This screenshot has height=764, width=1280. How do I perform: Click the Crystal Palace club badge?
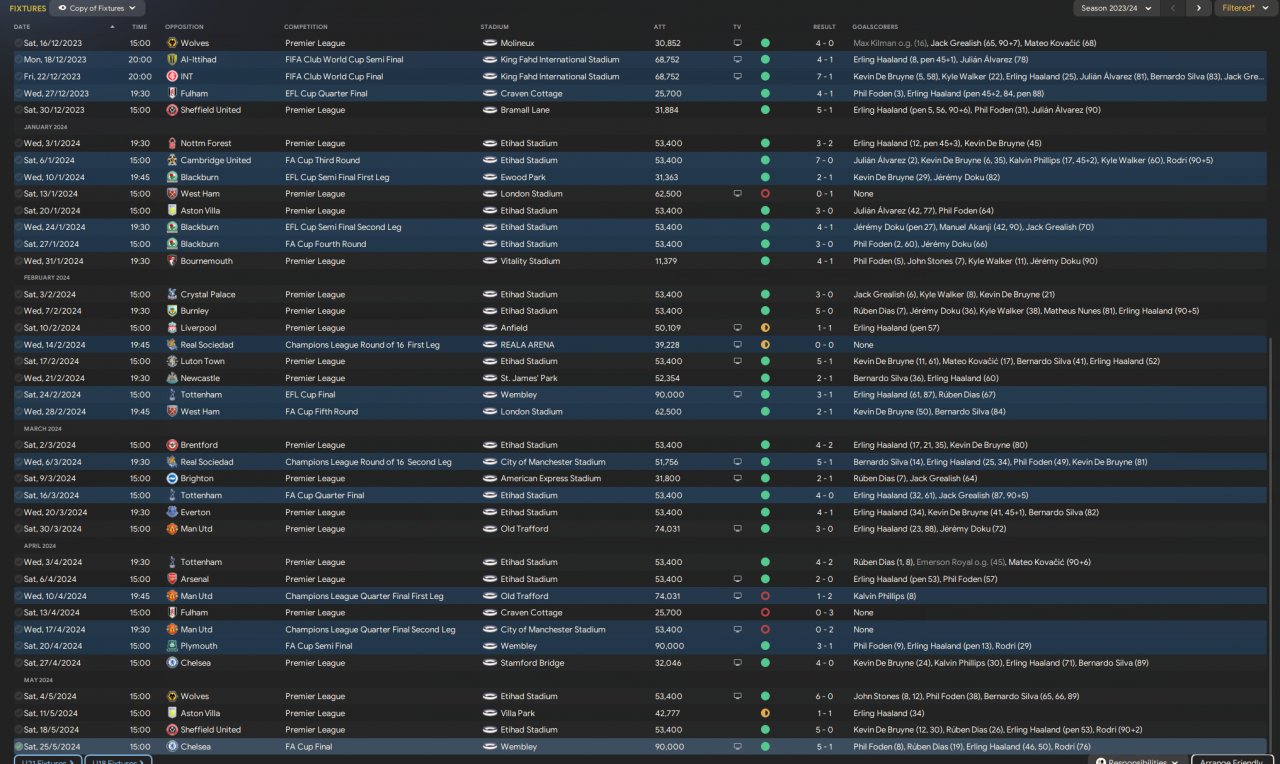tap(172, 295)
